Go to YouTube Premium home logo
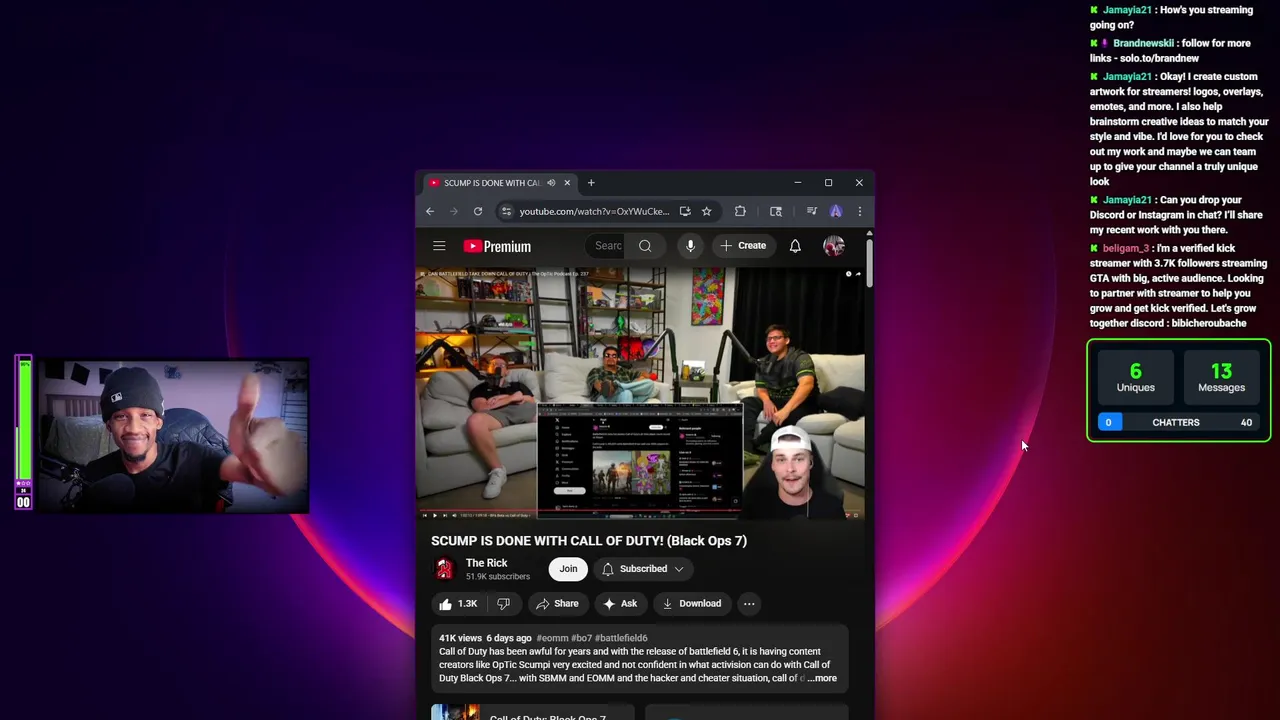Image resolution: width=1280 pixels, height=720 pixels. [x=497, y=246]
